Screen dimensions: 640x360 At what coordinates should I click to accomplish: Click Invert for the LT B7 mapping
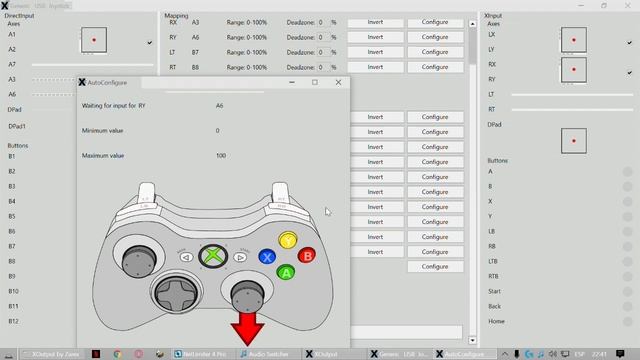tap(375, 52)
